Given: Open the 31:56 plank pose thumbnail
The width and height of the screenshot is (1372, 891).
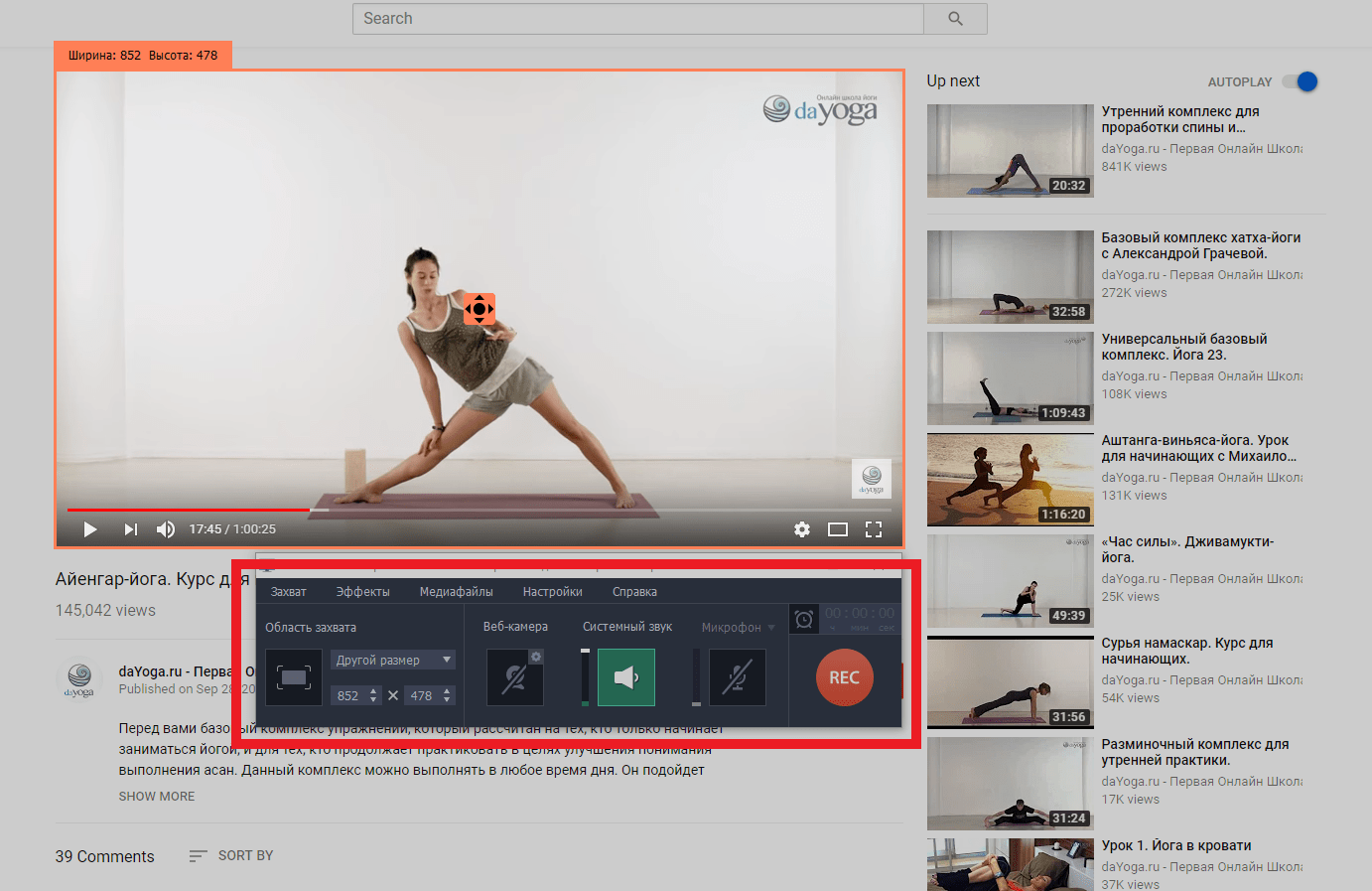Looking at the screenshot, I should click(x=1011, y=682).
